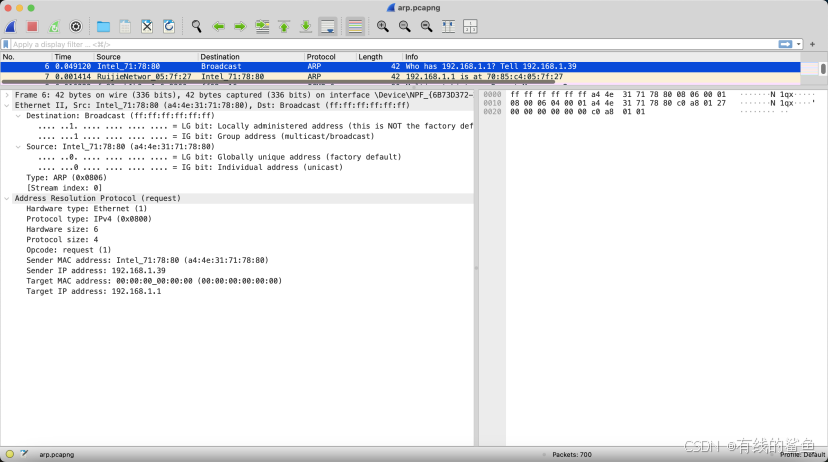828x462 pixels.
Task: Go to specified packet
Action: (262, 26)
